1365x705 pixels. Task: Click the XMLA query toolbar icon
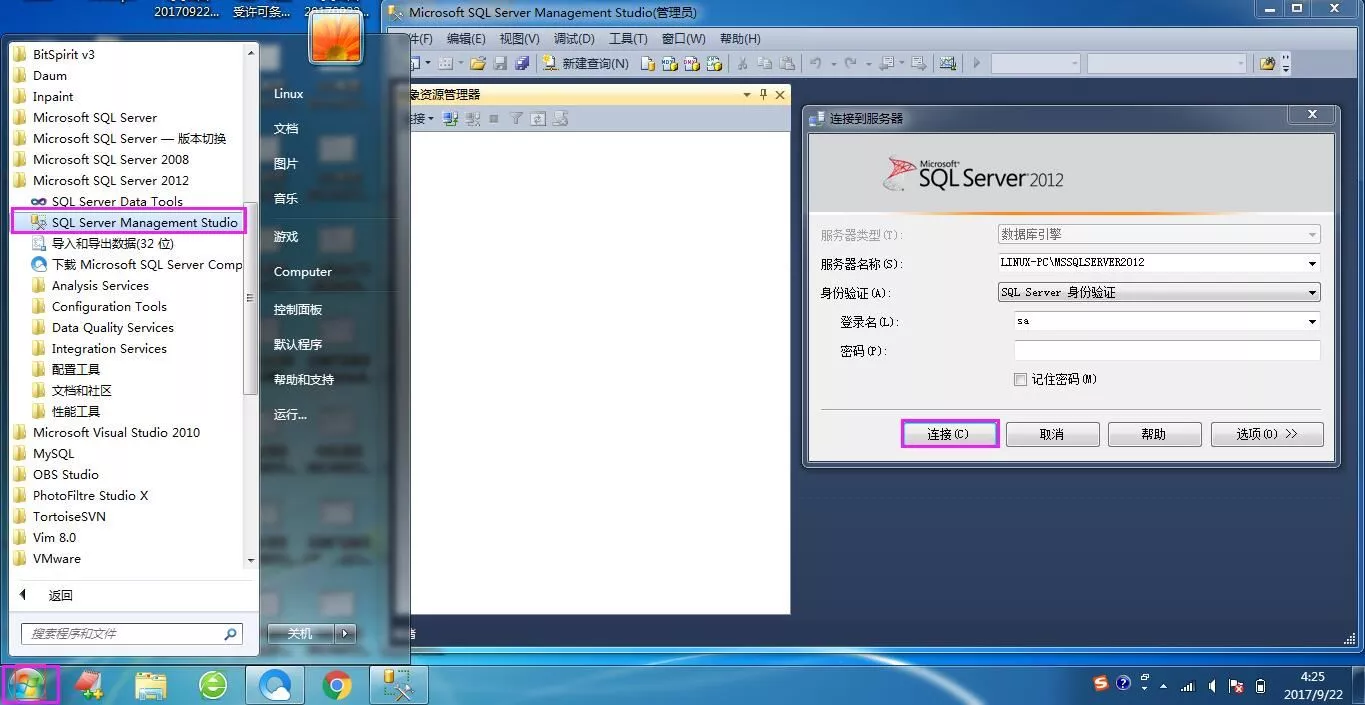(714, 63)
